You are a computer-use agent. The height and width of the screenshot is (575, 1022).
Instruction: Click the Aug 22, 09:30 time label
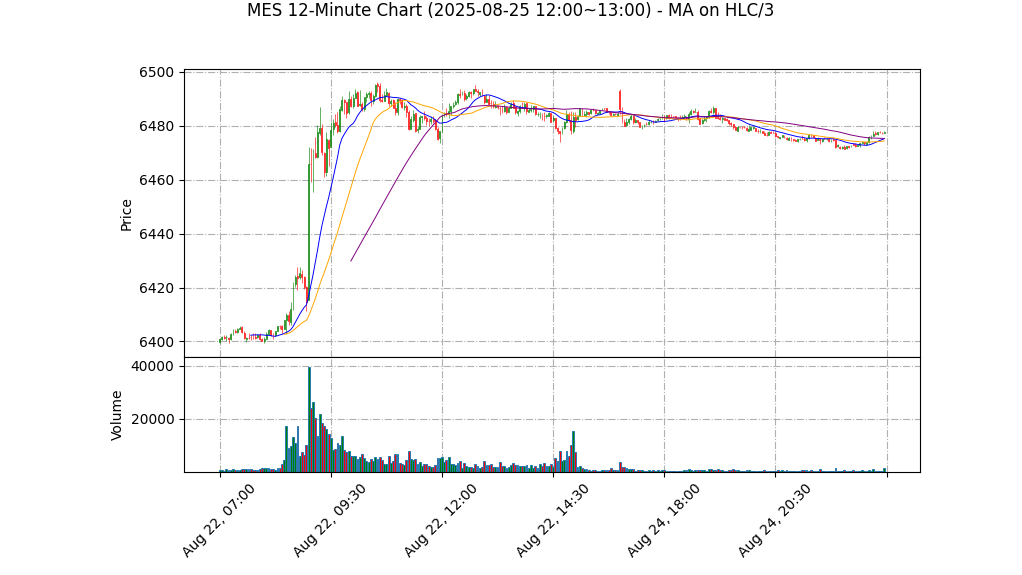[329, 520]
